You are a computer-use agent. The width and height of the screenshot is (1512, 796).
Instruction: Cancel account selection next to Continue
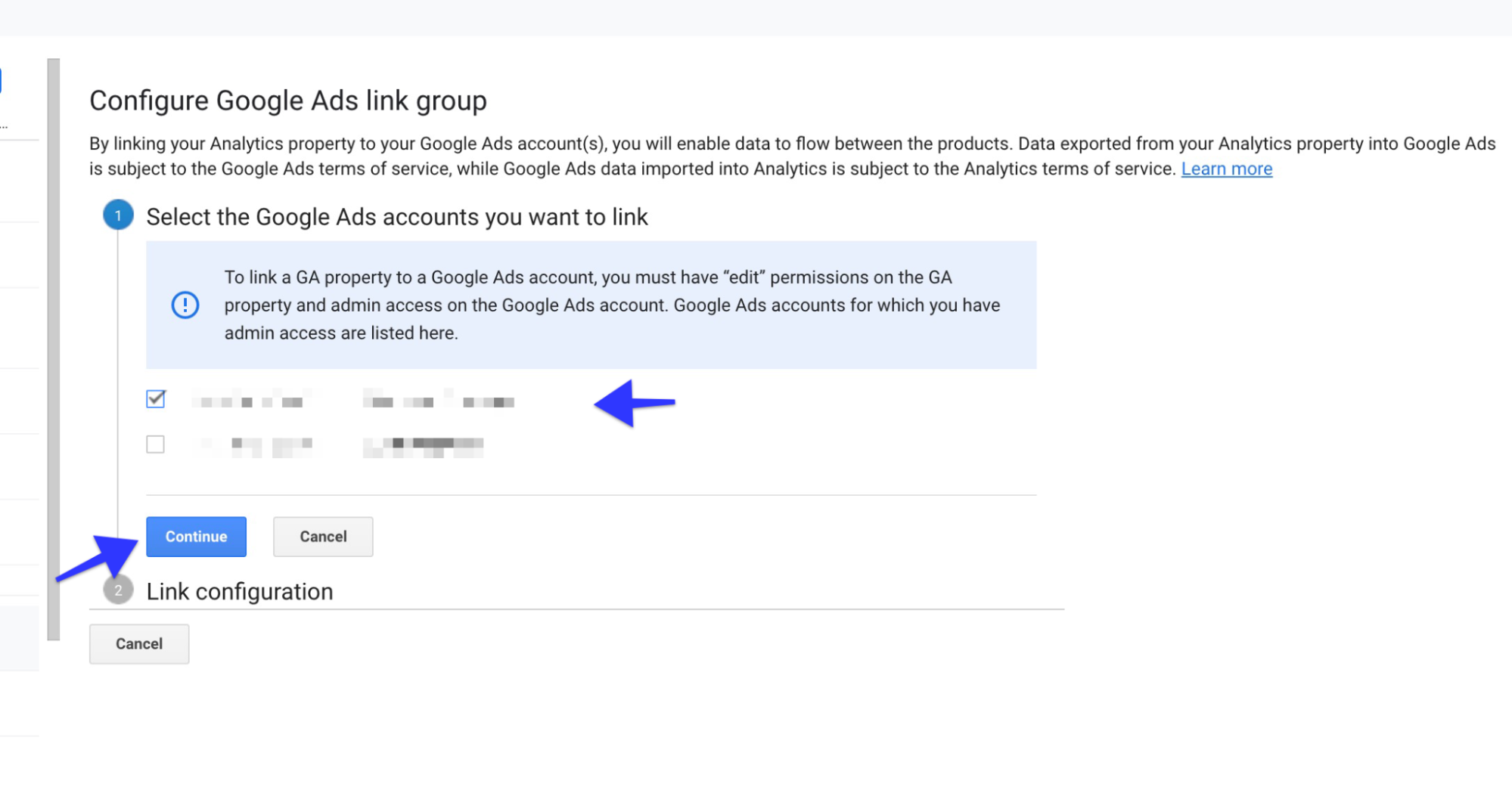(x=323, y=537)
